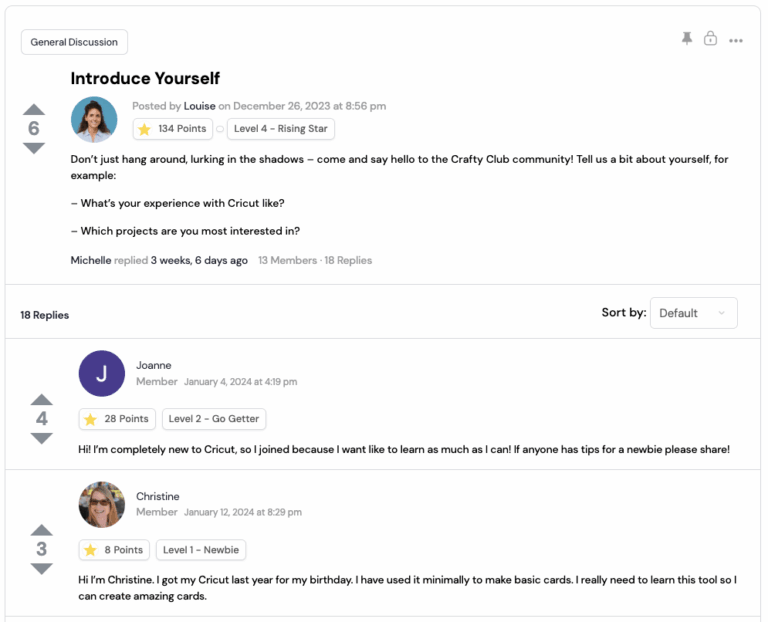
Task: Click Joanne's purple avatar
Action: pyautogui.click(x=101, y=373)
